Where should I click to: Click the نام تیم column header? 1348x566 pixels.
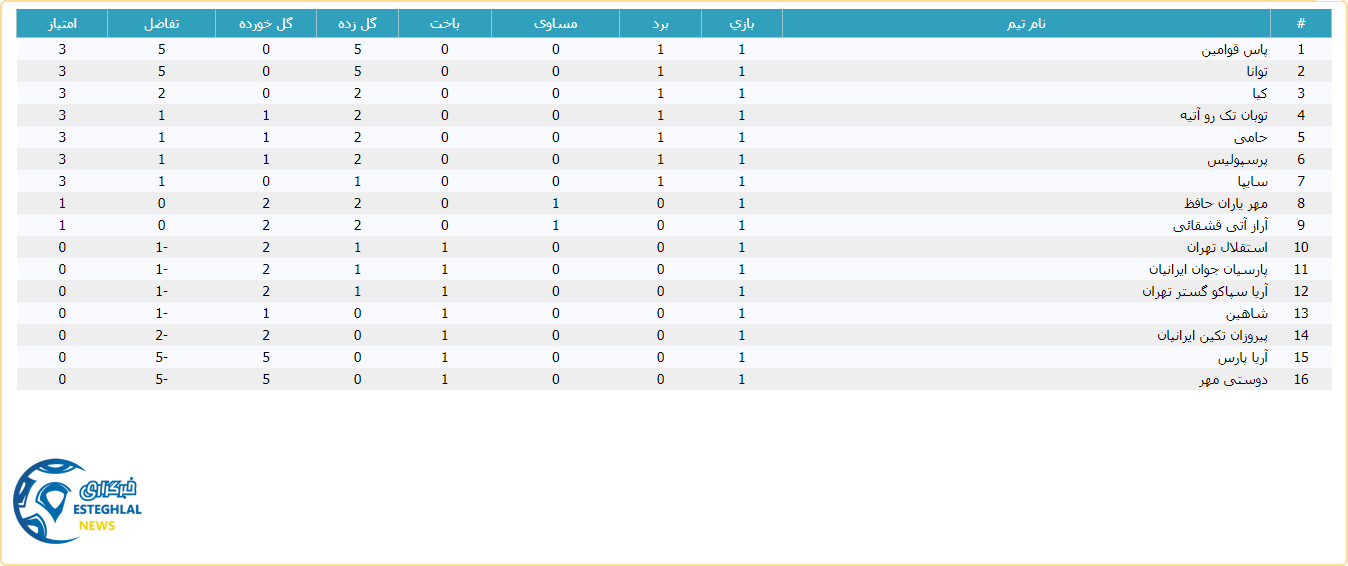1026,23
